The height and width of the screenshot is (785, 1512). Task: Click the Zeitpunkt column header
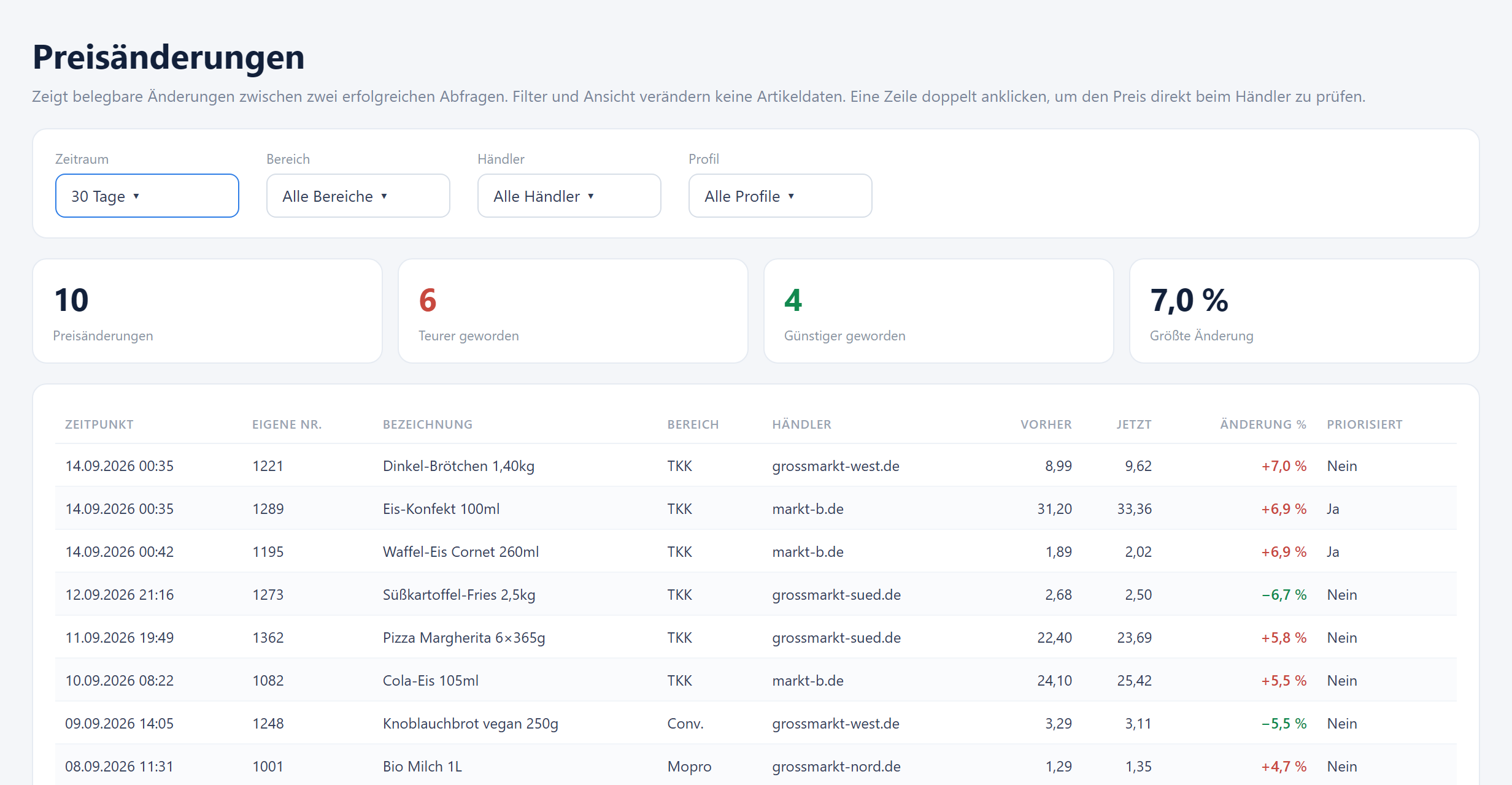pyautogui.click(x=99, y=424)
